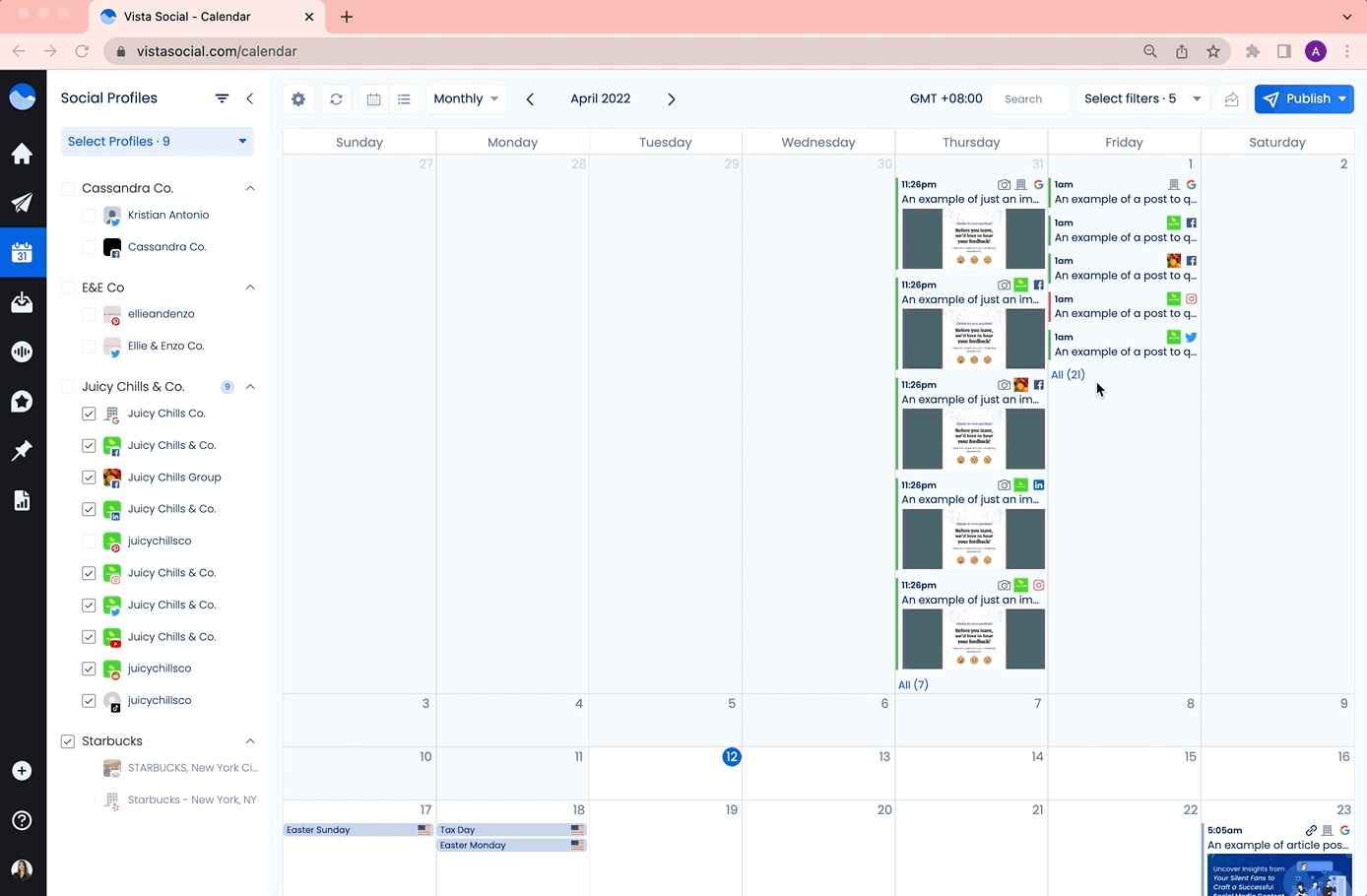The width and height of the screenshot is (1367, 896).
Task: Open the Select filters dropdown
Action: tap(1142, 98)
